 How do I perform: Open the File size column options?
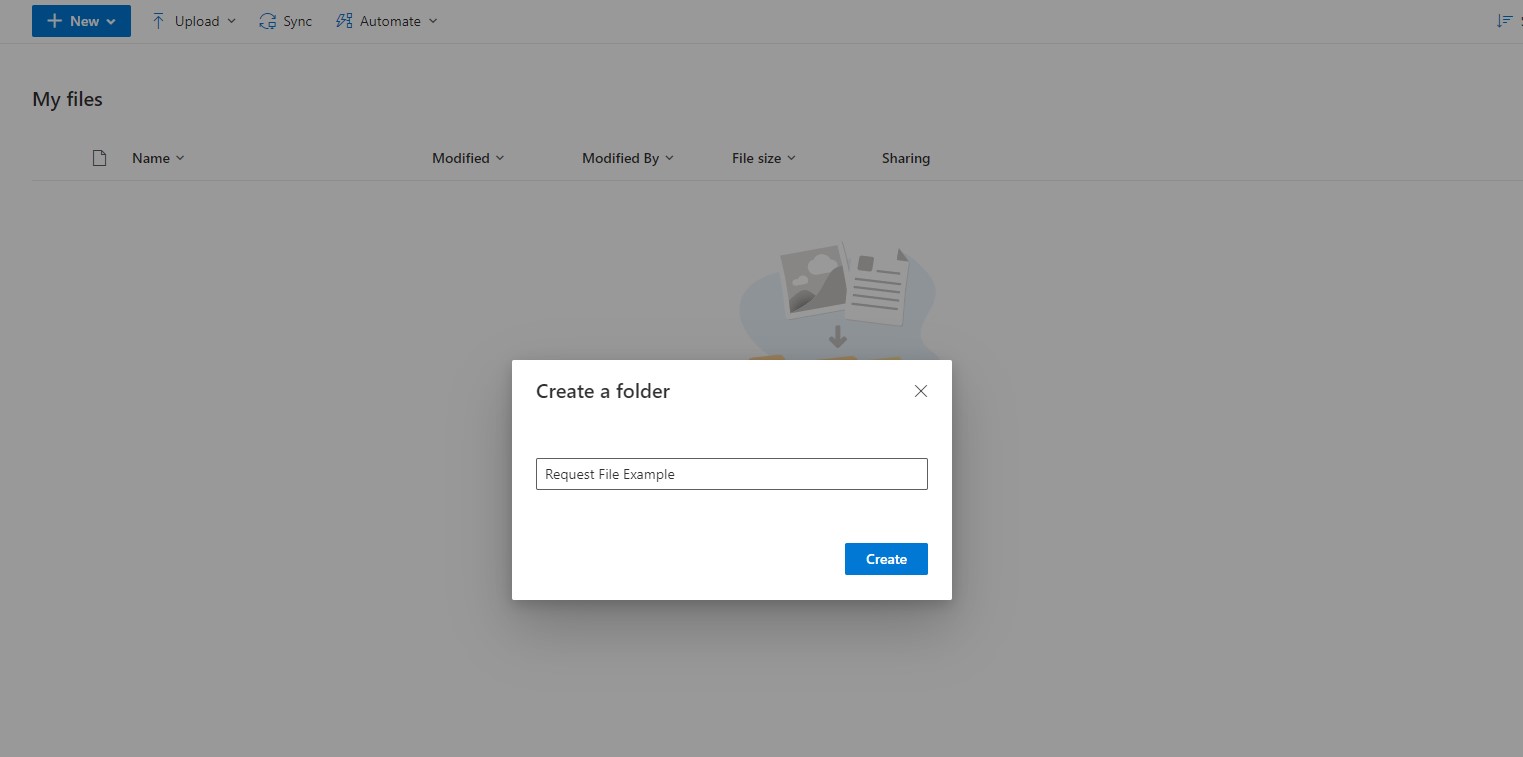(792, 158)
